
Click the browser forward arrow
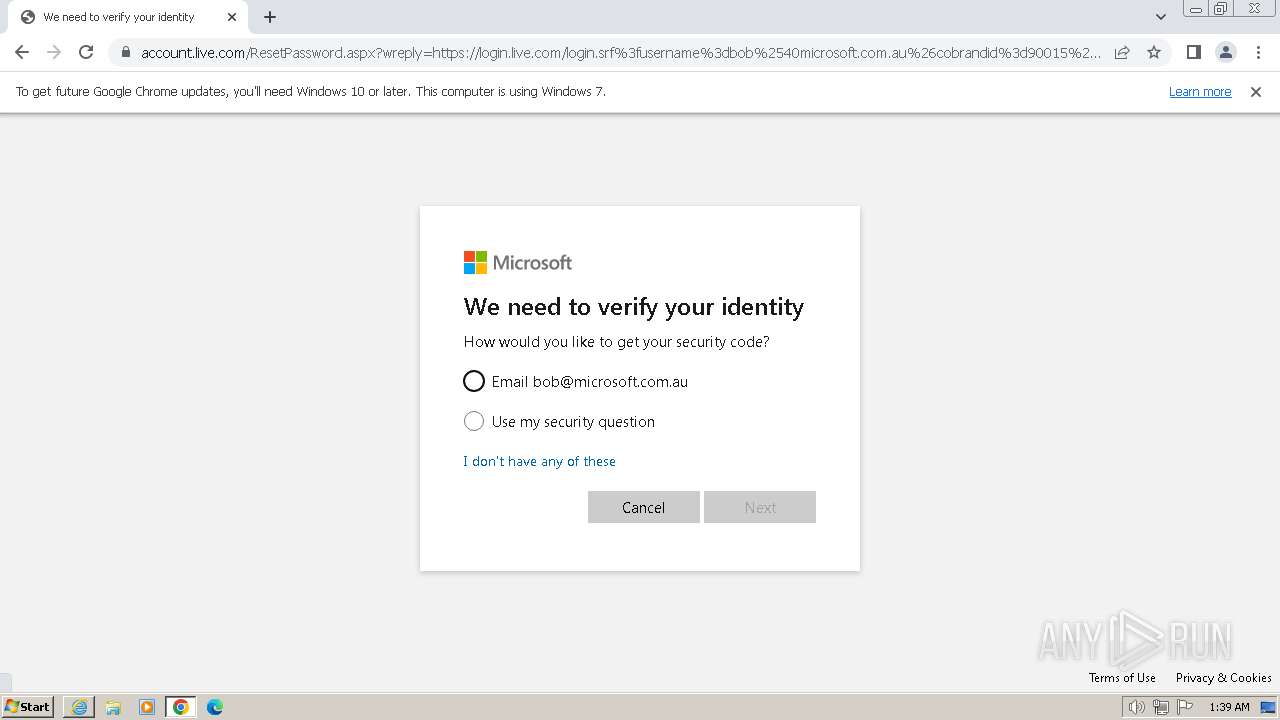click(x=54, y=52)
